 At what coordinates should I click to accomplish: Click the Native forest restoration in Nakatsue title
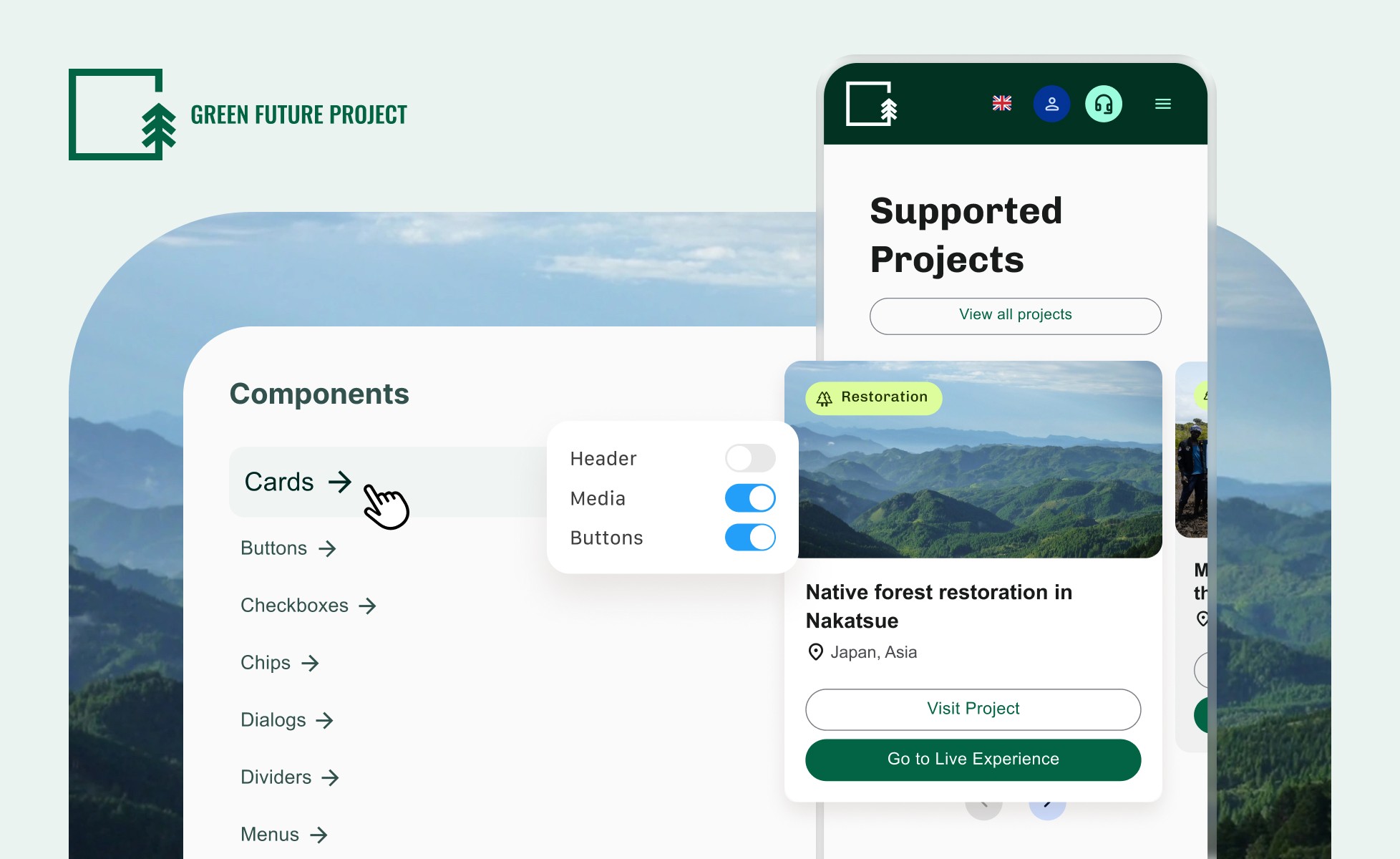pos(939,606)
